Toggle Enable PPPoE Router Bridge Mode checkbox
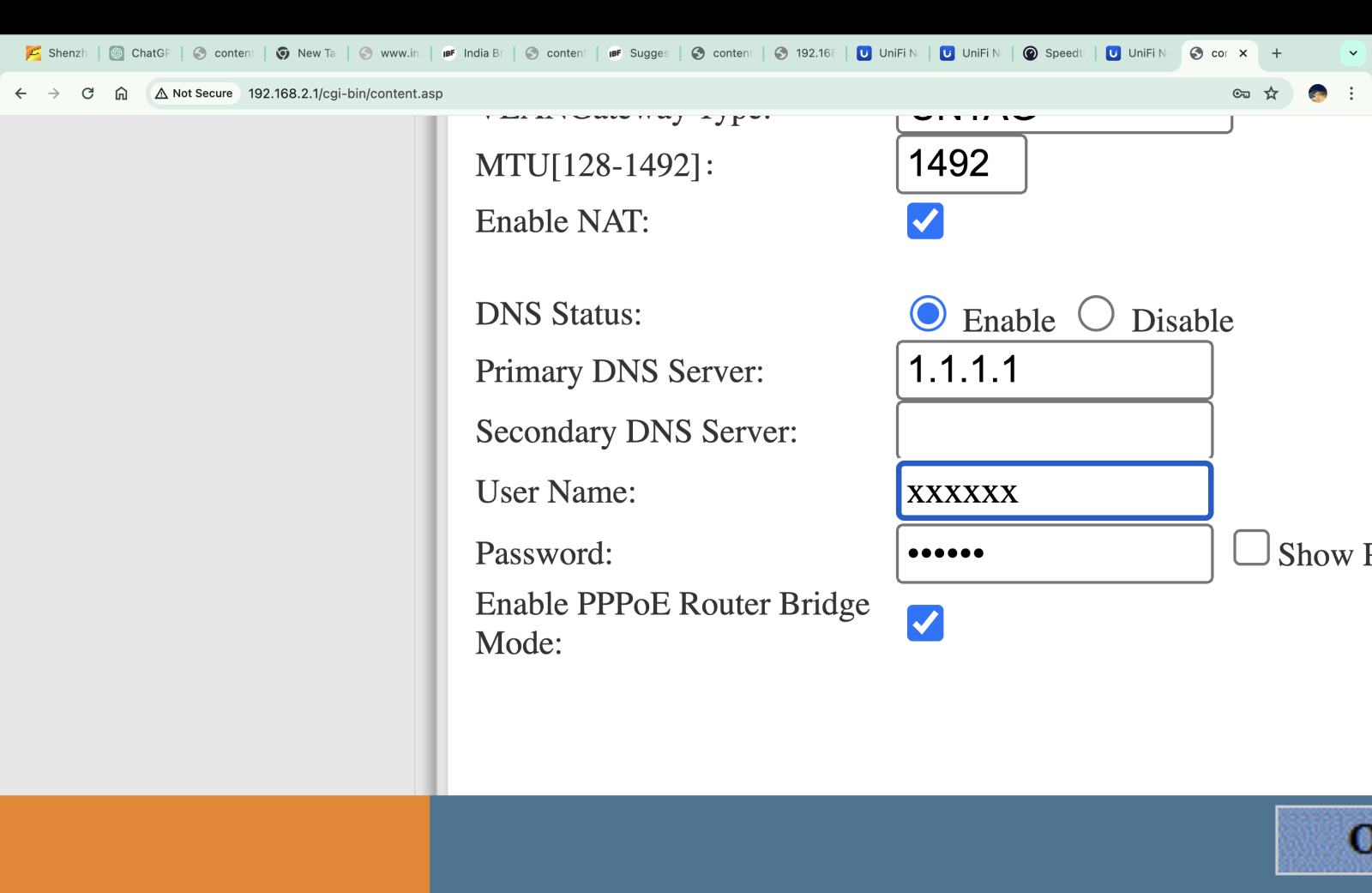Image resolution: width=1372 pixels, height=893 pixels. pos(925,623)
